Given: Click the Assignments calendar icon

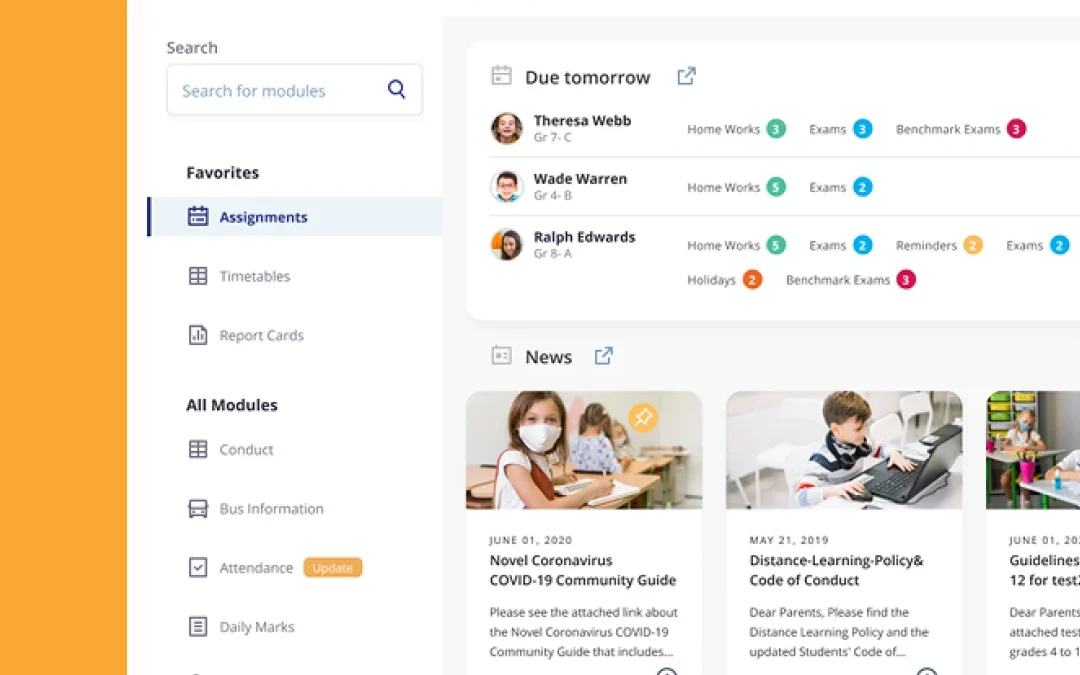Looking at the screenshot, I should point(198,216).
